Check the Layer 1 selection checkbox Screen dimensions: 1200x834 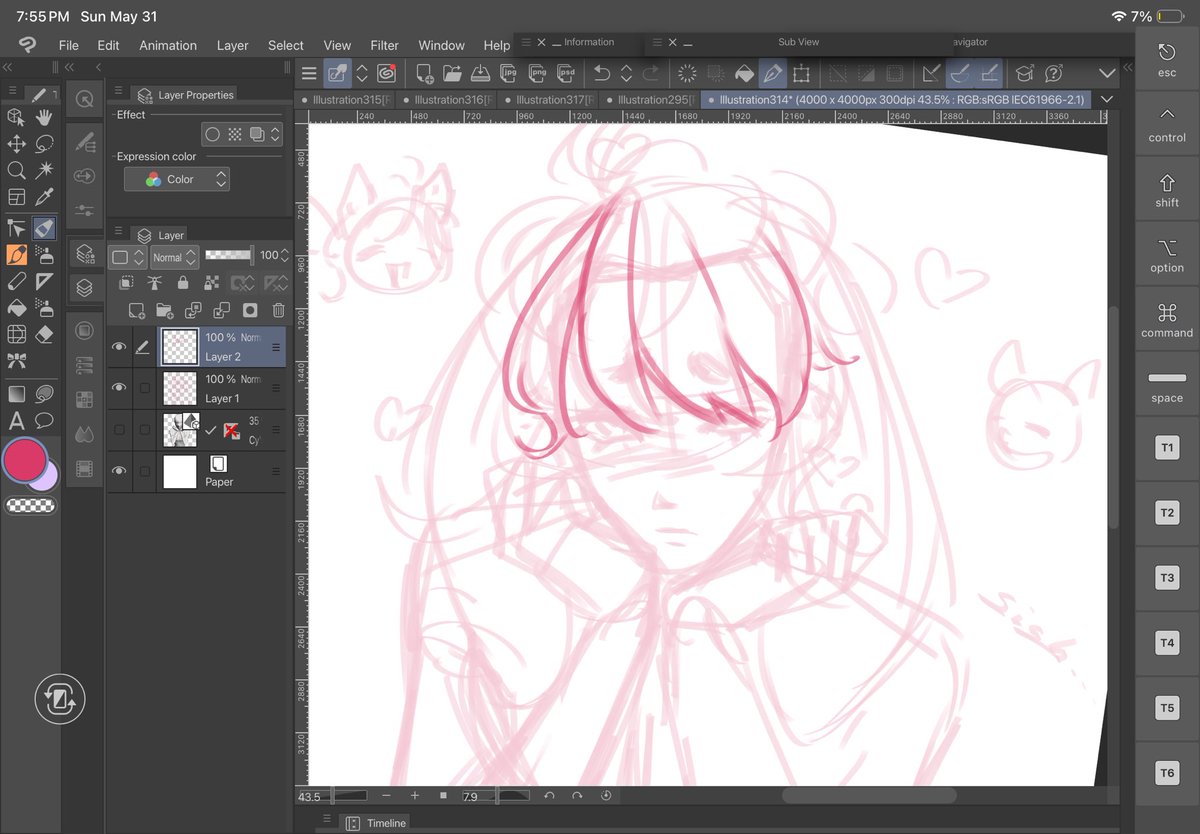point(145,388)
